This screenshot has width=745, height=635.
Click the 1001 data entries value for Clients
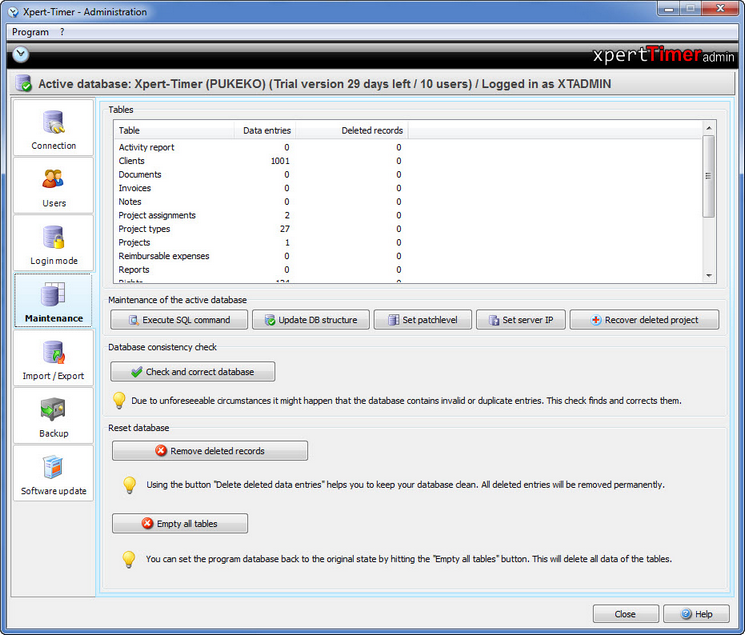[x=280, y=161]
